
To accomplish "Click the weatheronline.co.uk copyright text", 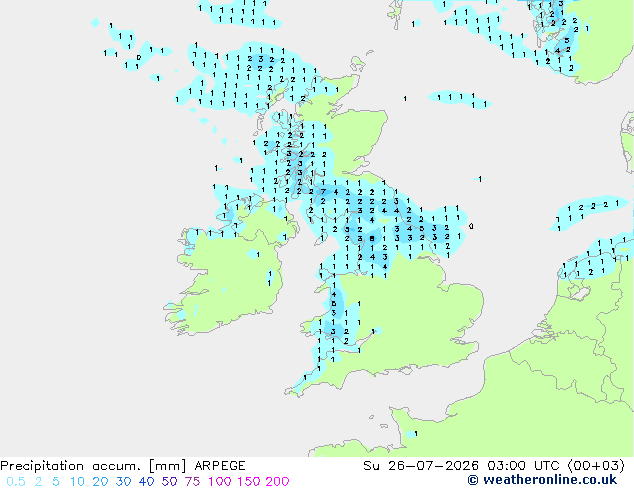I will pyautogui.click(x=542, y=480).
